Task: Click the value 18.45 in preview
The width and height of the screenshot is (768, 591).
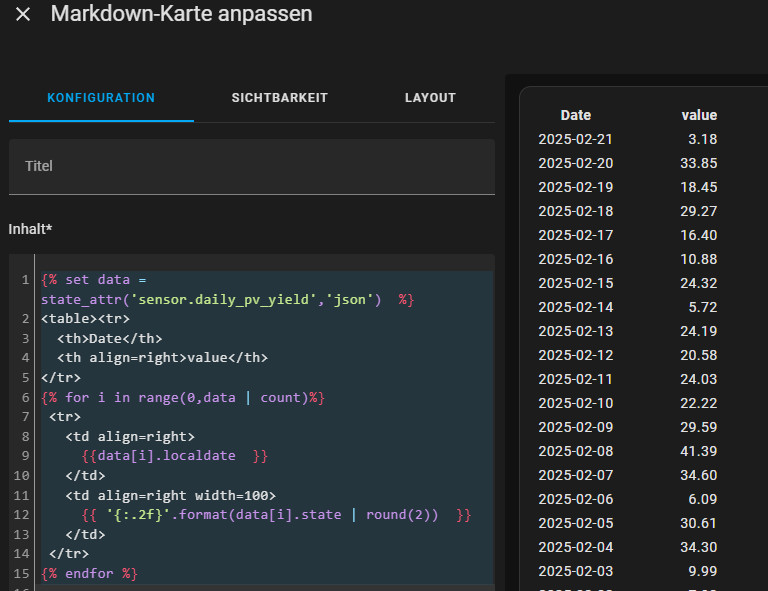Action: coord(699,187)
